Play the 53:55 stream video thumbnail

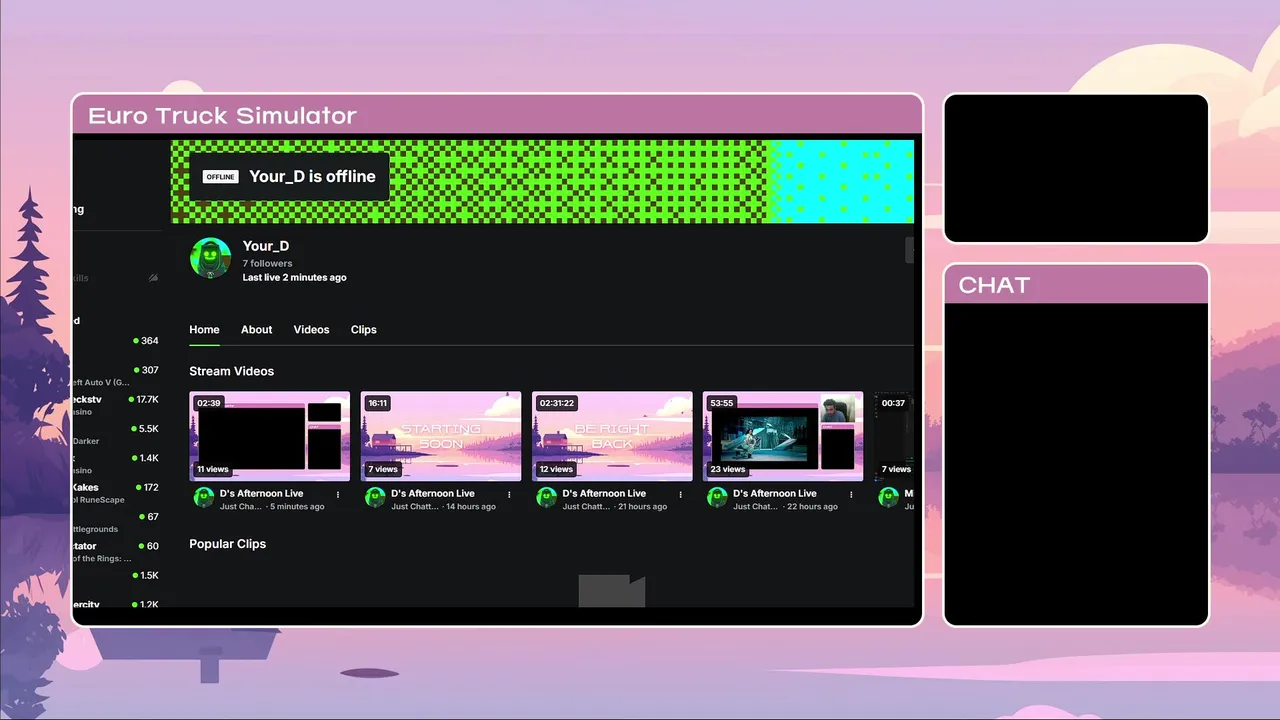[783, 436]
